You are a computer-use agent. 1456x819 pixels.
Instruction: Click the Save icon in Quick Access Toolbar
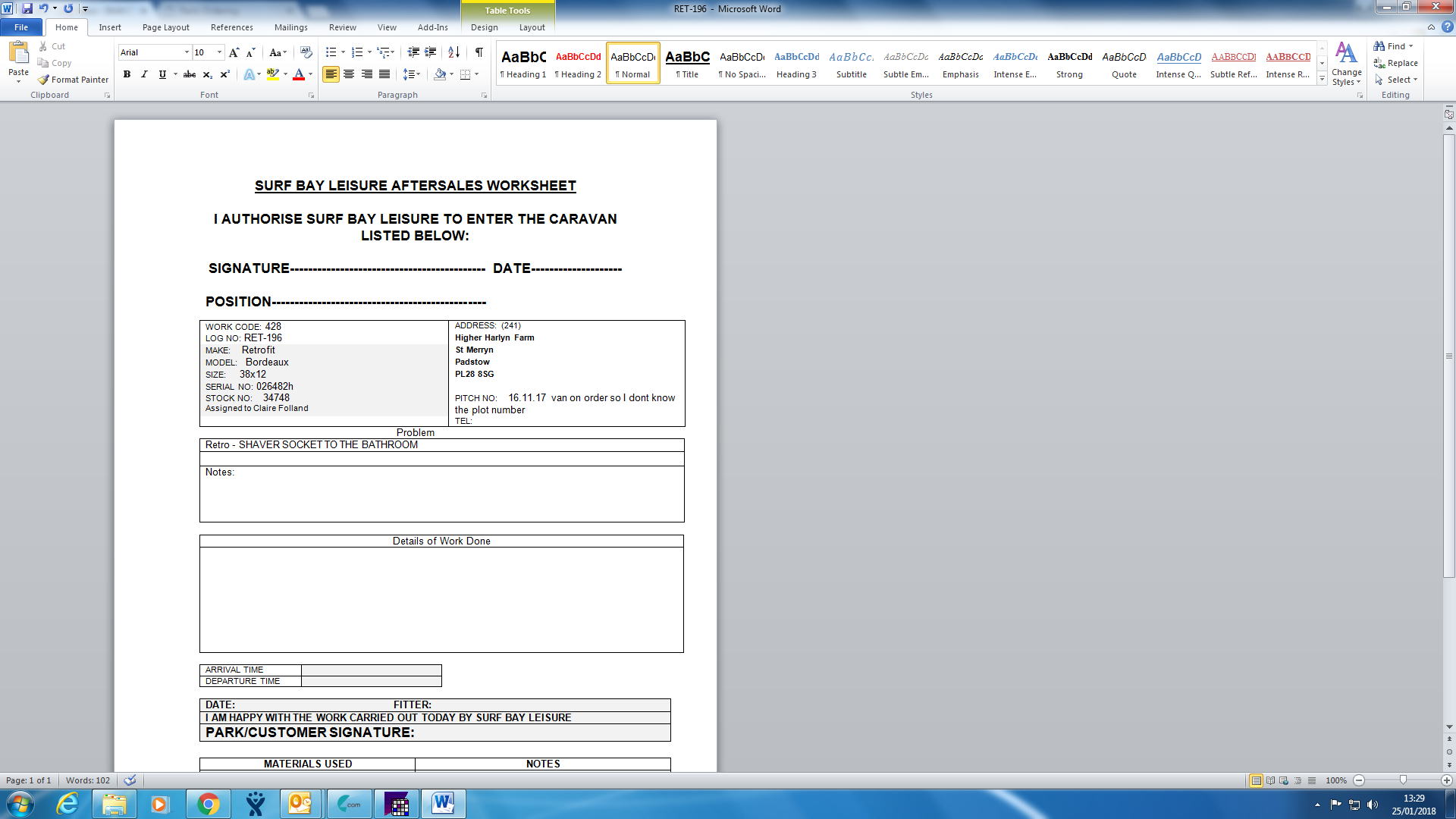point(27,8)
